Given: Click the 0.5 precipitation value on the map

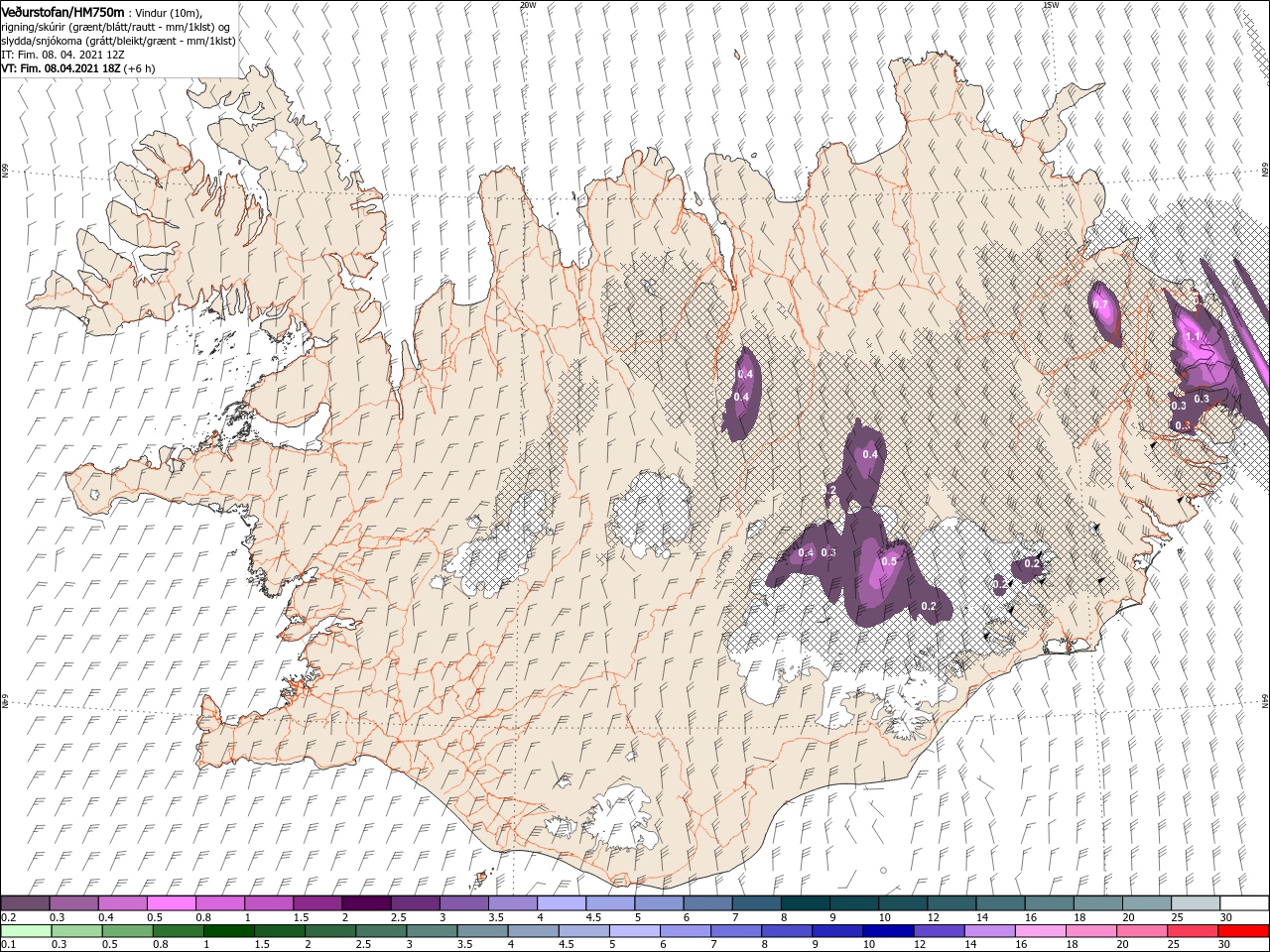Looking at the screenshot, I should pyautogui.click(x=889, y=562).
